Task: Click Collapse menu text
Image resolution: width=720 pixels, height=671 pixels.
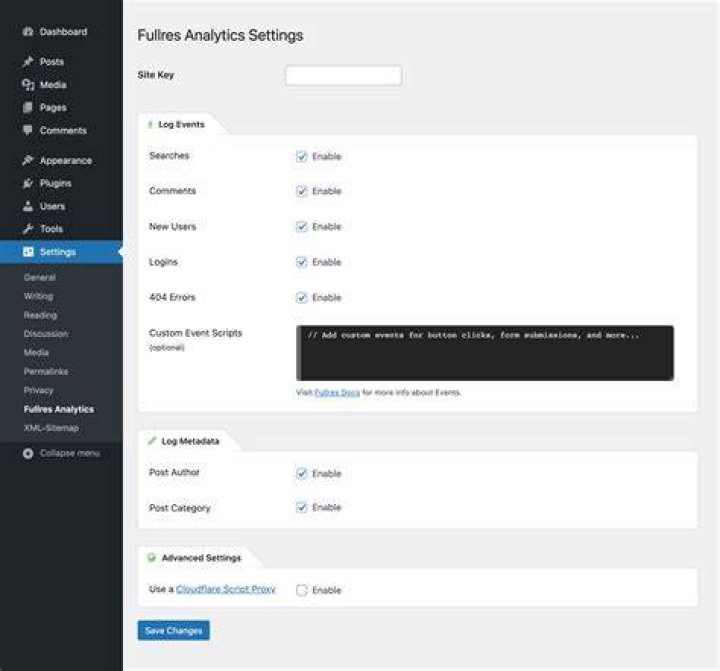Action: coord(70,453)
